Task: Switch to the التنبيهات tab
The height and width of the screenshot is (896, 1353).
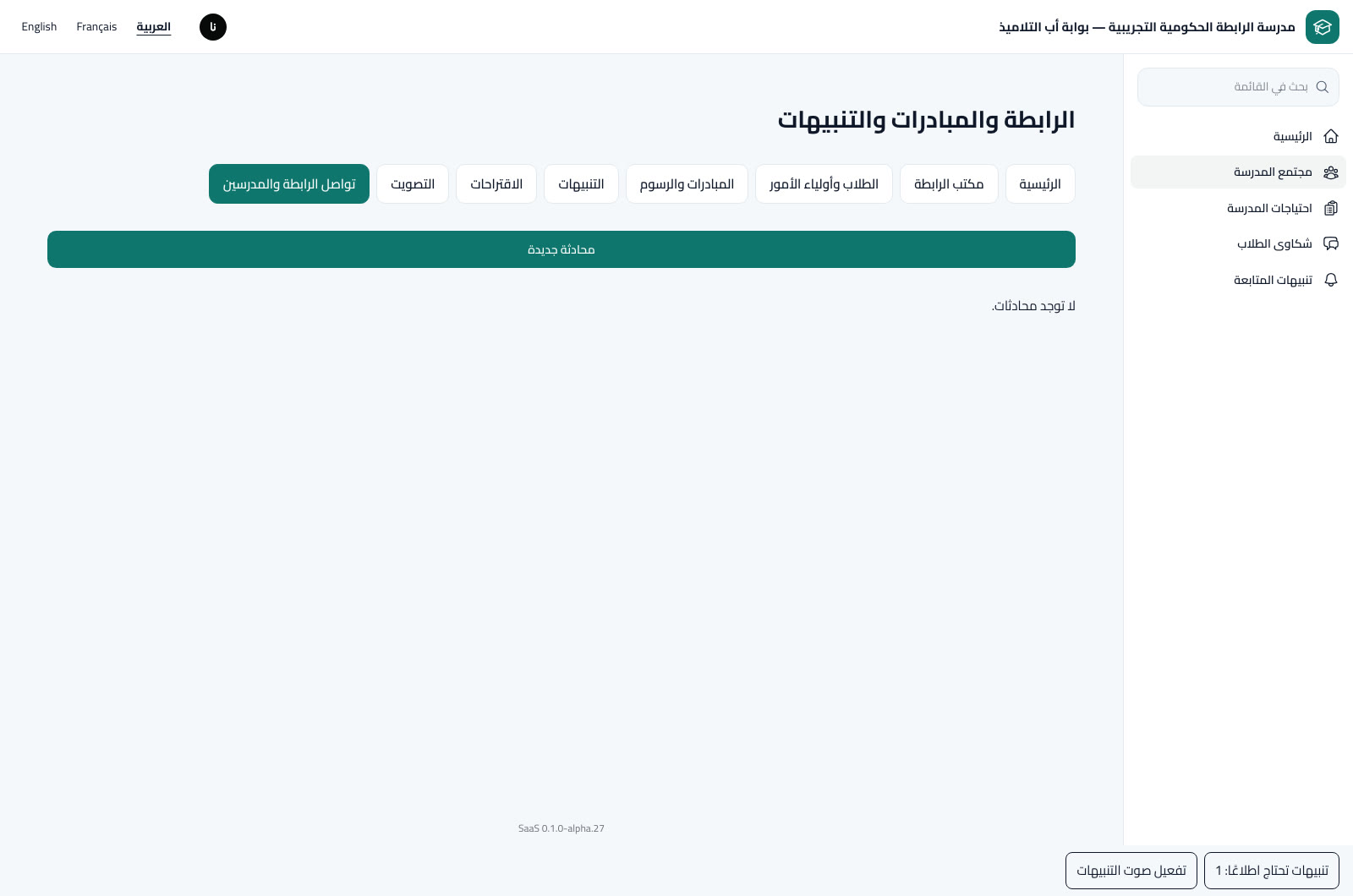Action: (581, 184)
